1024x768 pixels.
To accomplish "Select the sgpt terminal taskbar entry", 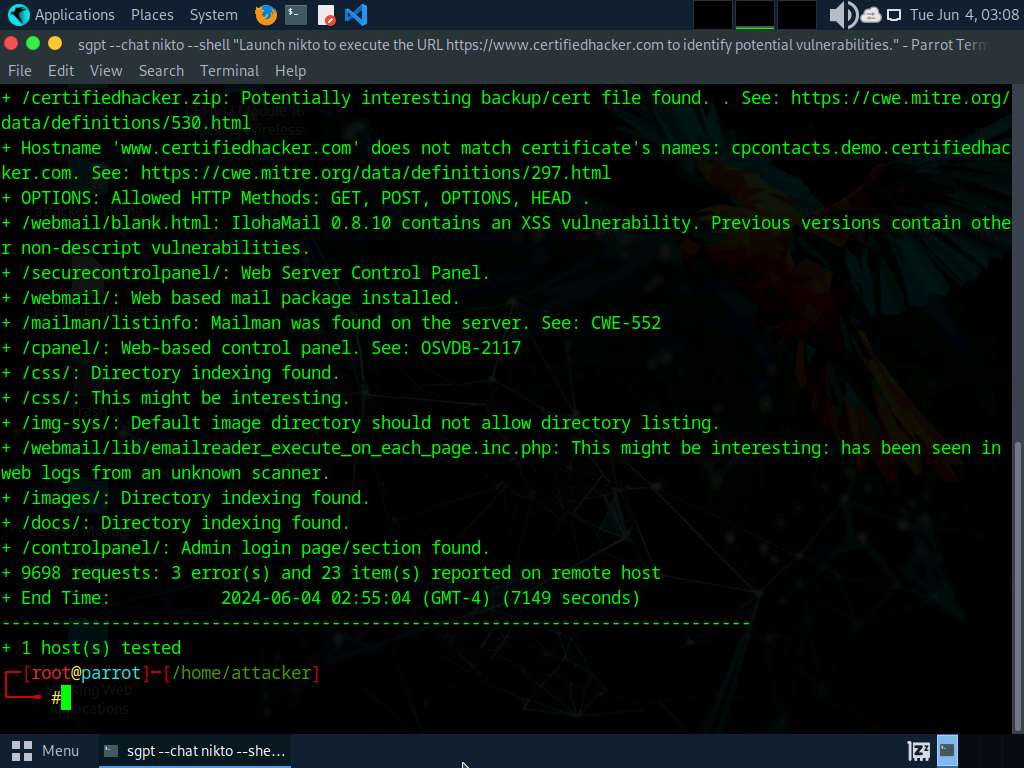I will pyautogui.click(x=195, y=750).
